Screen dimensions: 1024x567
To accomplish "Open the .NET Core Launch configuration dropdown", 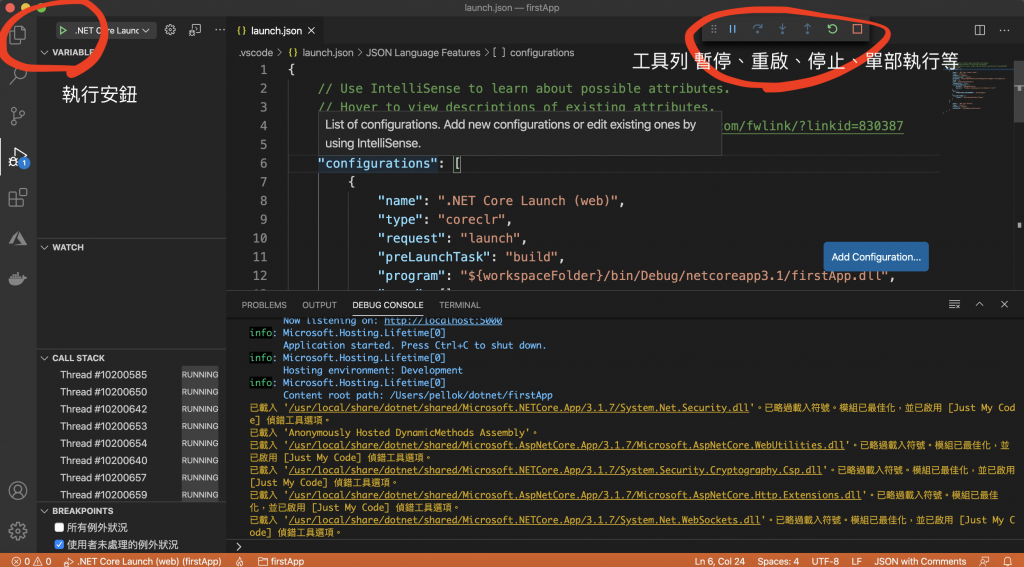I will [112, 30].
